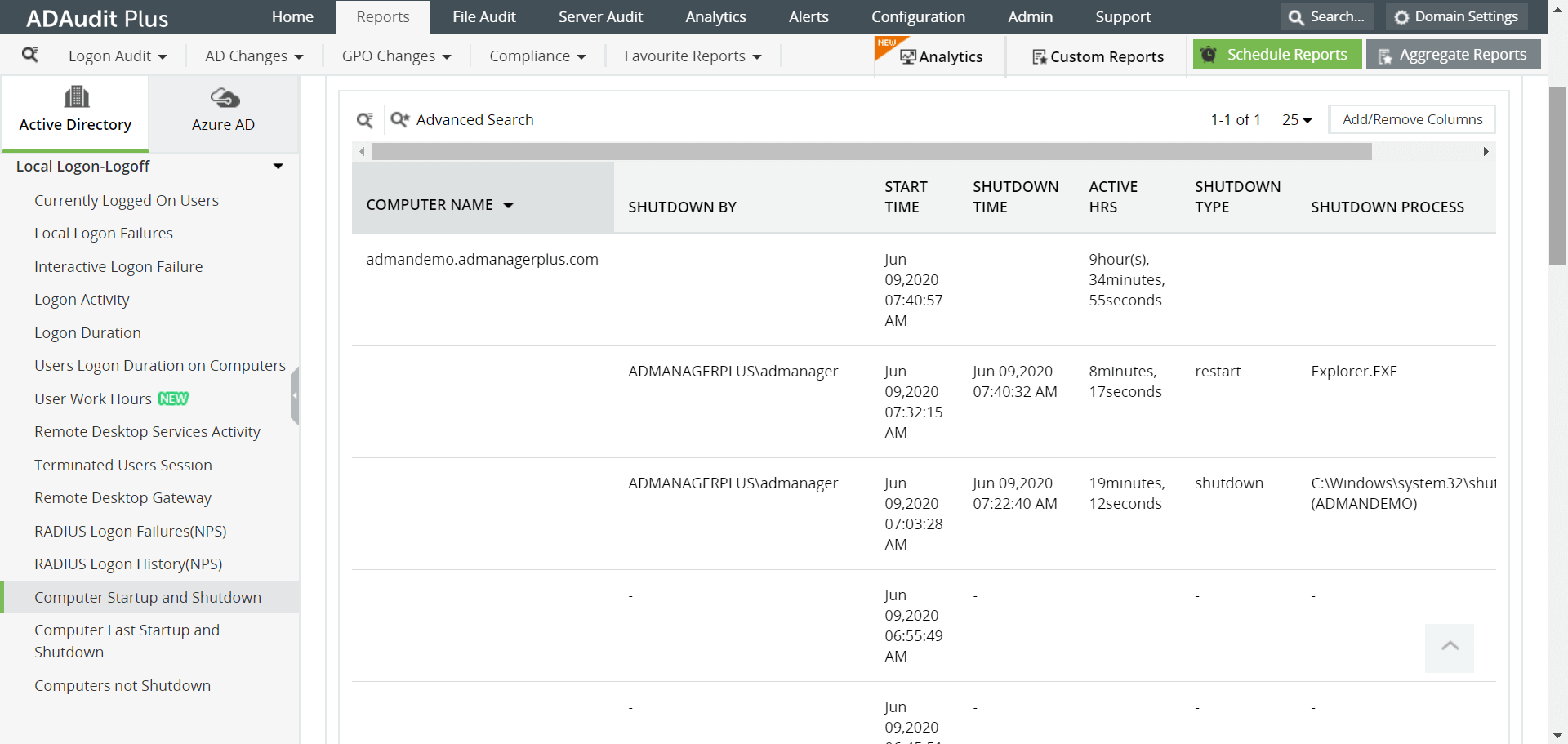Open RADIUS Logon History(NPS) report
Screen dimensions: 1568x744
[x=128, y=564]
